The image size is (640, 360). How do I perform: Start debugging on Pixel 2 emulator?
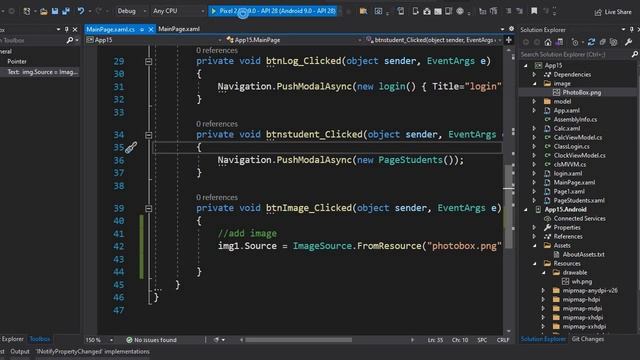273,11
